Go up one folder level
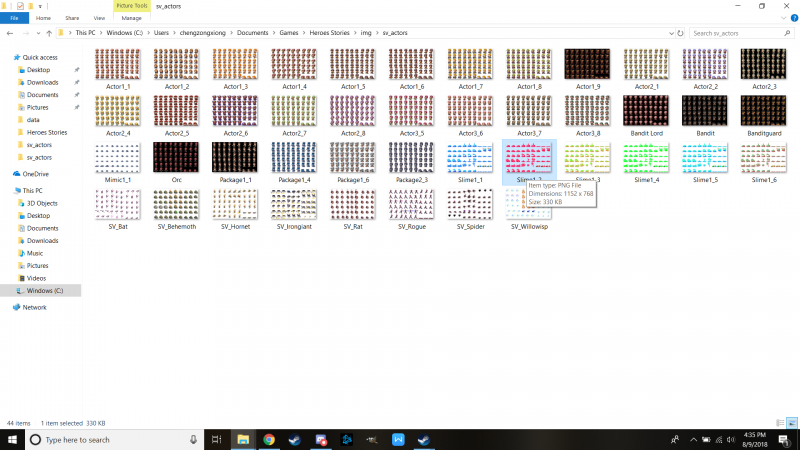800x450 pixels. (49, 33)
